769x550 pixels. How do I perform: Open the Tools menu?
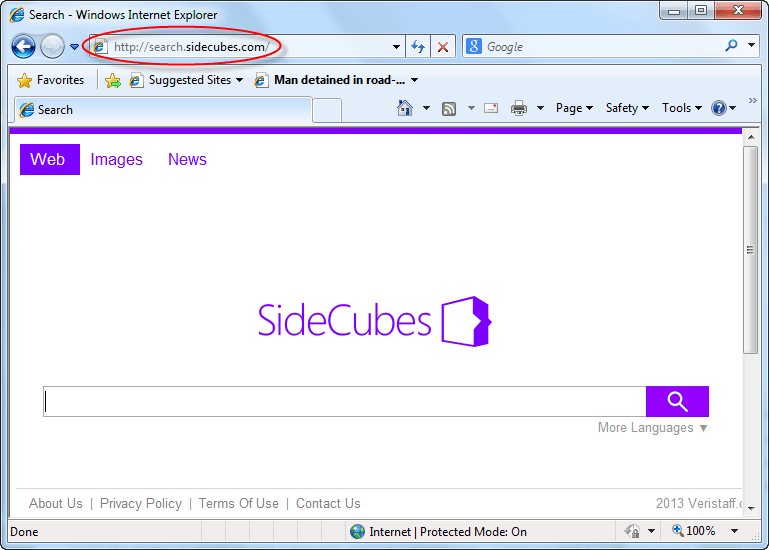(x=682, y=108)
